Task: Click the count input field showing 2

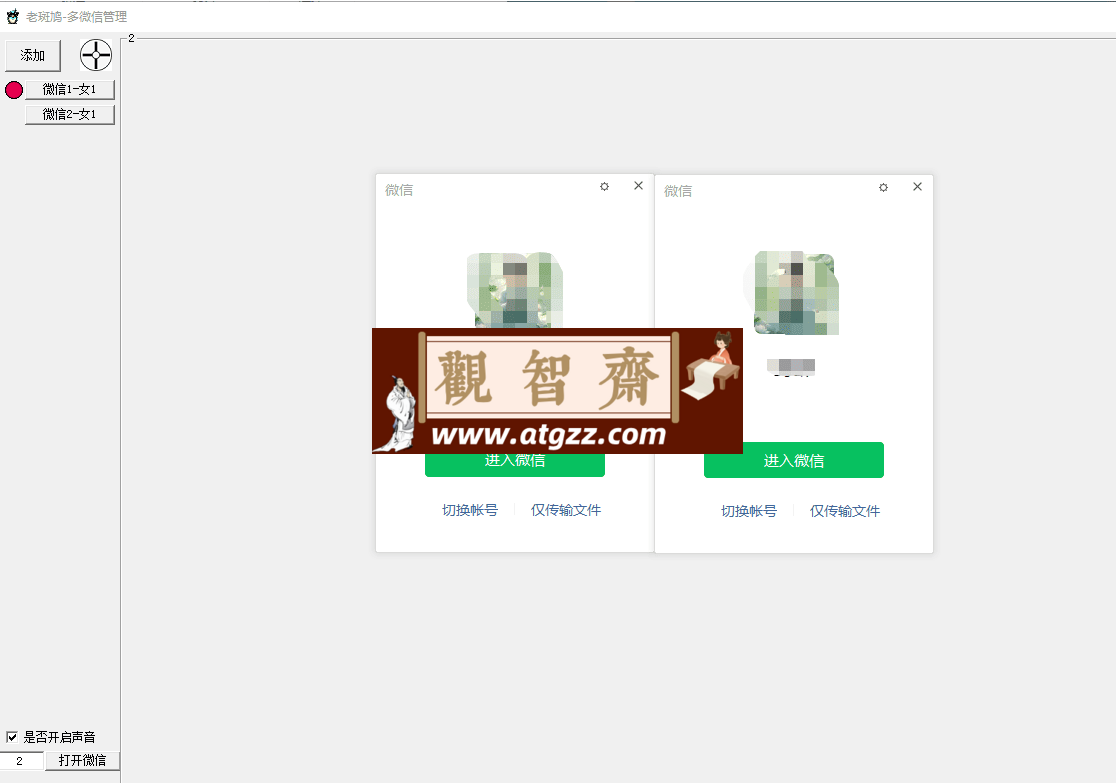Action: point(21,761)
